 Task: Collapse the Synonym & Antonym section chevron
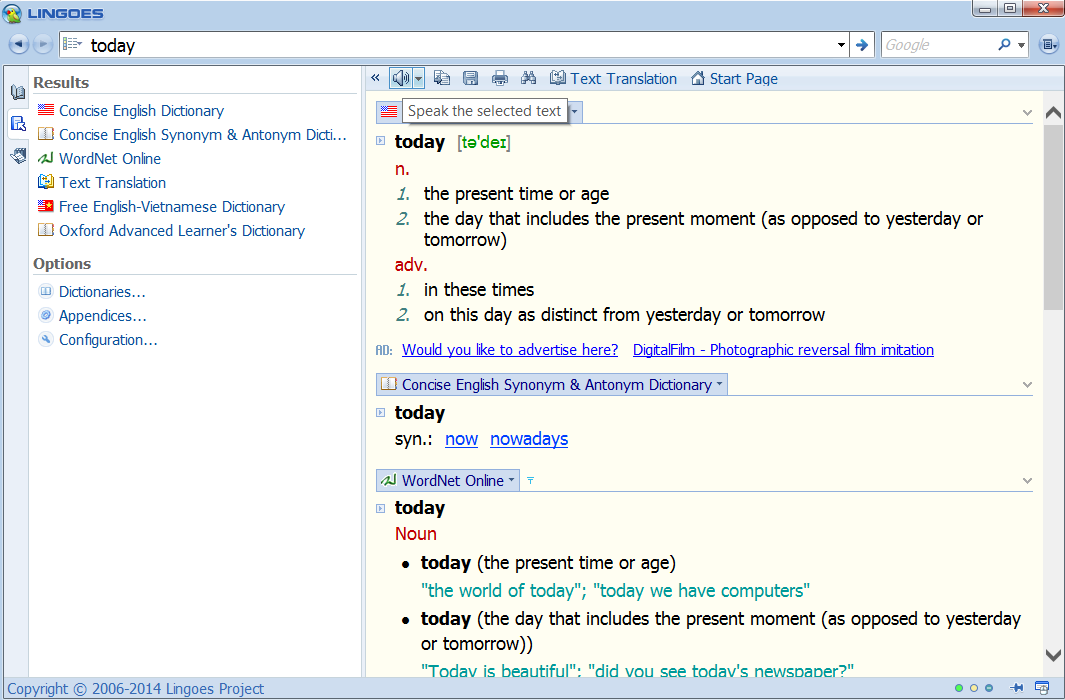click(1027, 385)
